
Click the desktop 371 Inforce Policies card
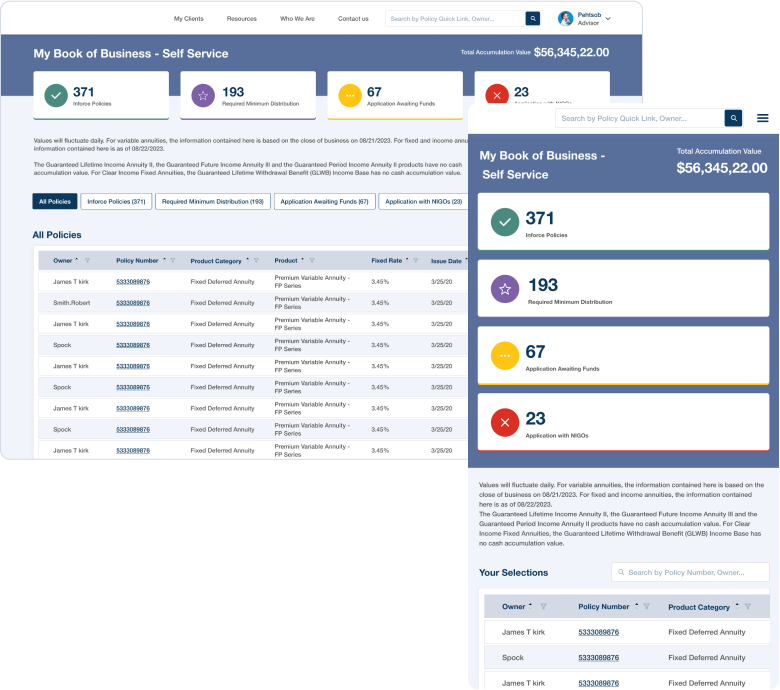[101, 96]
